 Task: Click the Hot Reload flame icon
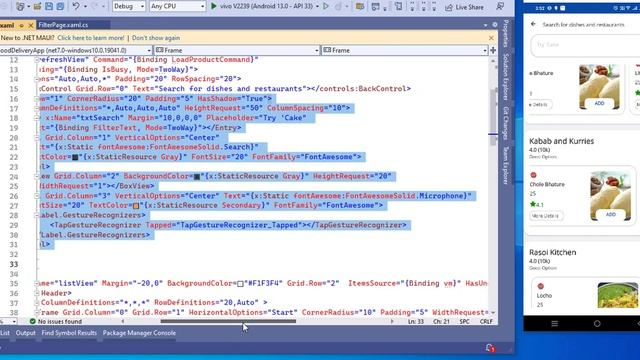click(x=338, y=6)
